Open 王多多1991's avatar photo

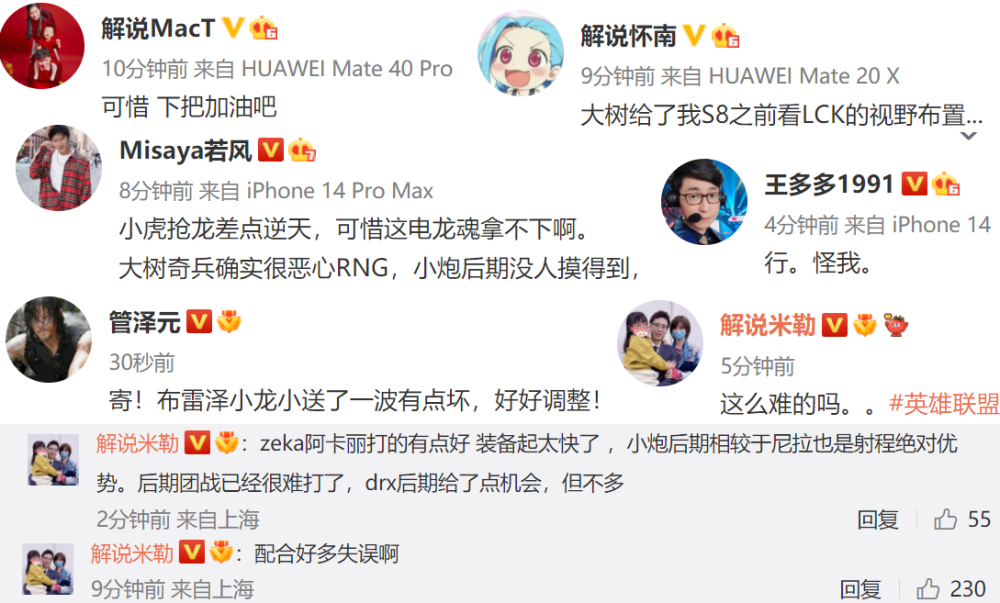(703, 202)
